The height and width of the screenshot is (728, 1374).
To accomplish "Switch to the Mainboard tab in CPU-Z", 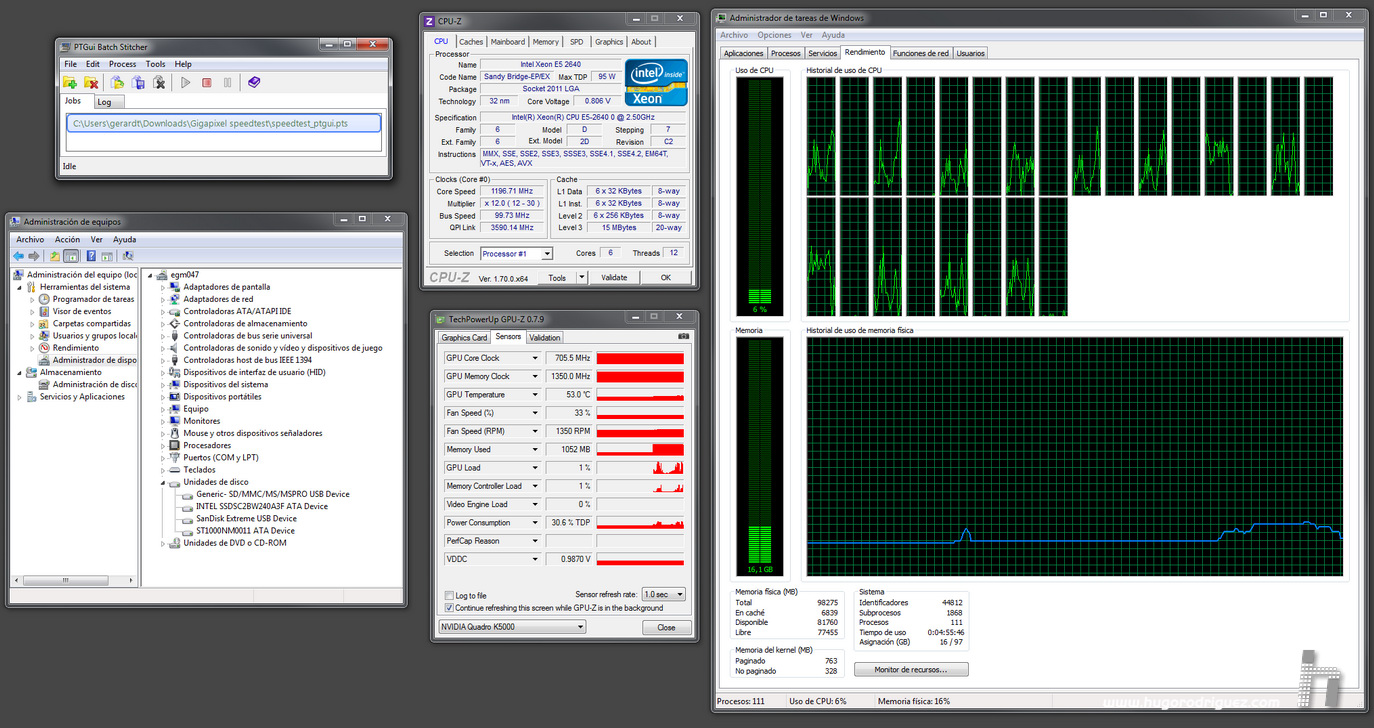I will [x=507, y=42].
